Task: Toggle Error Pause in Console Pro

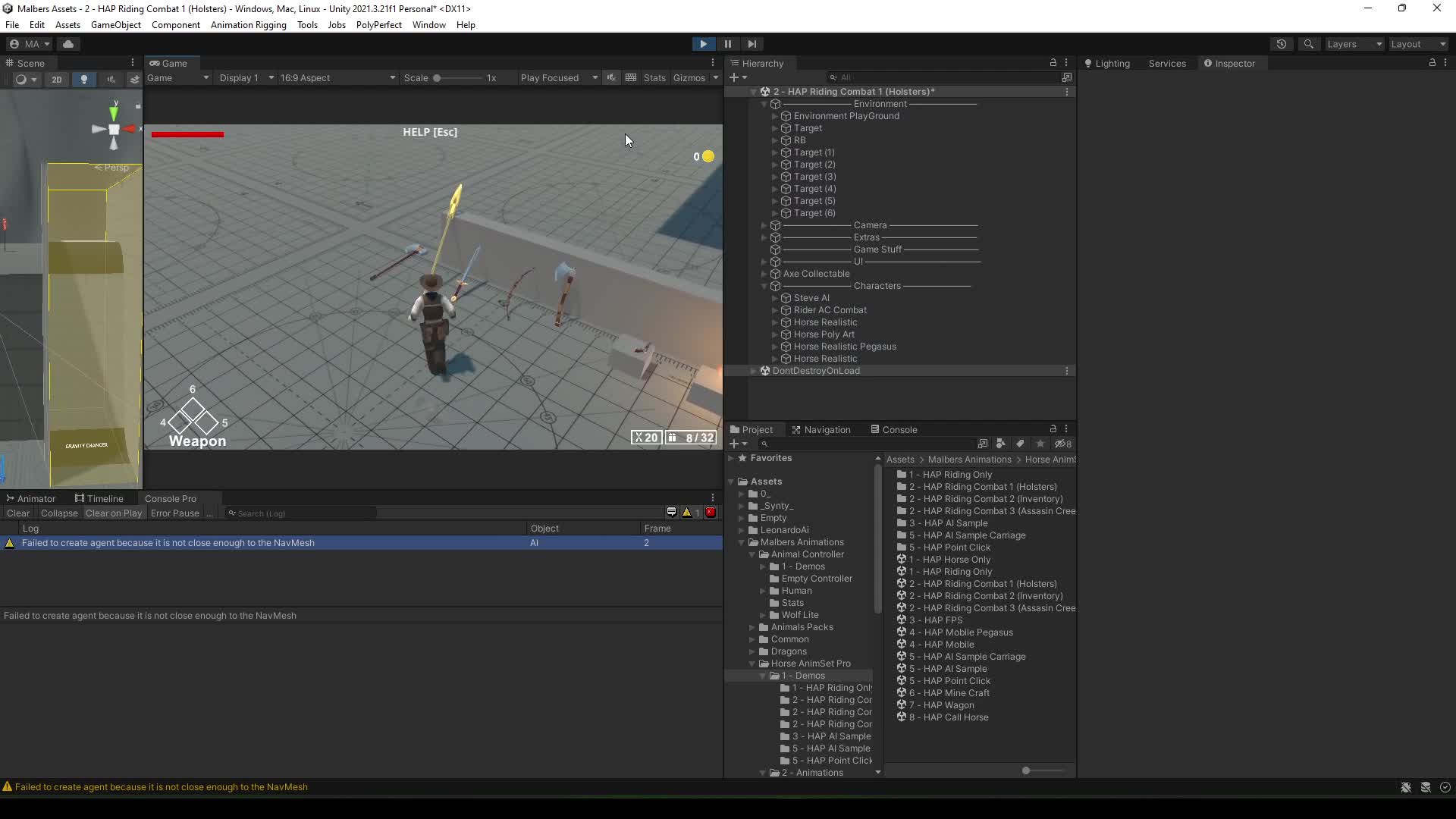Action: tap(174, 513)
